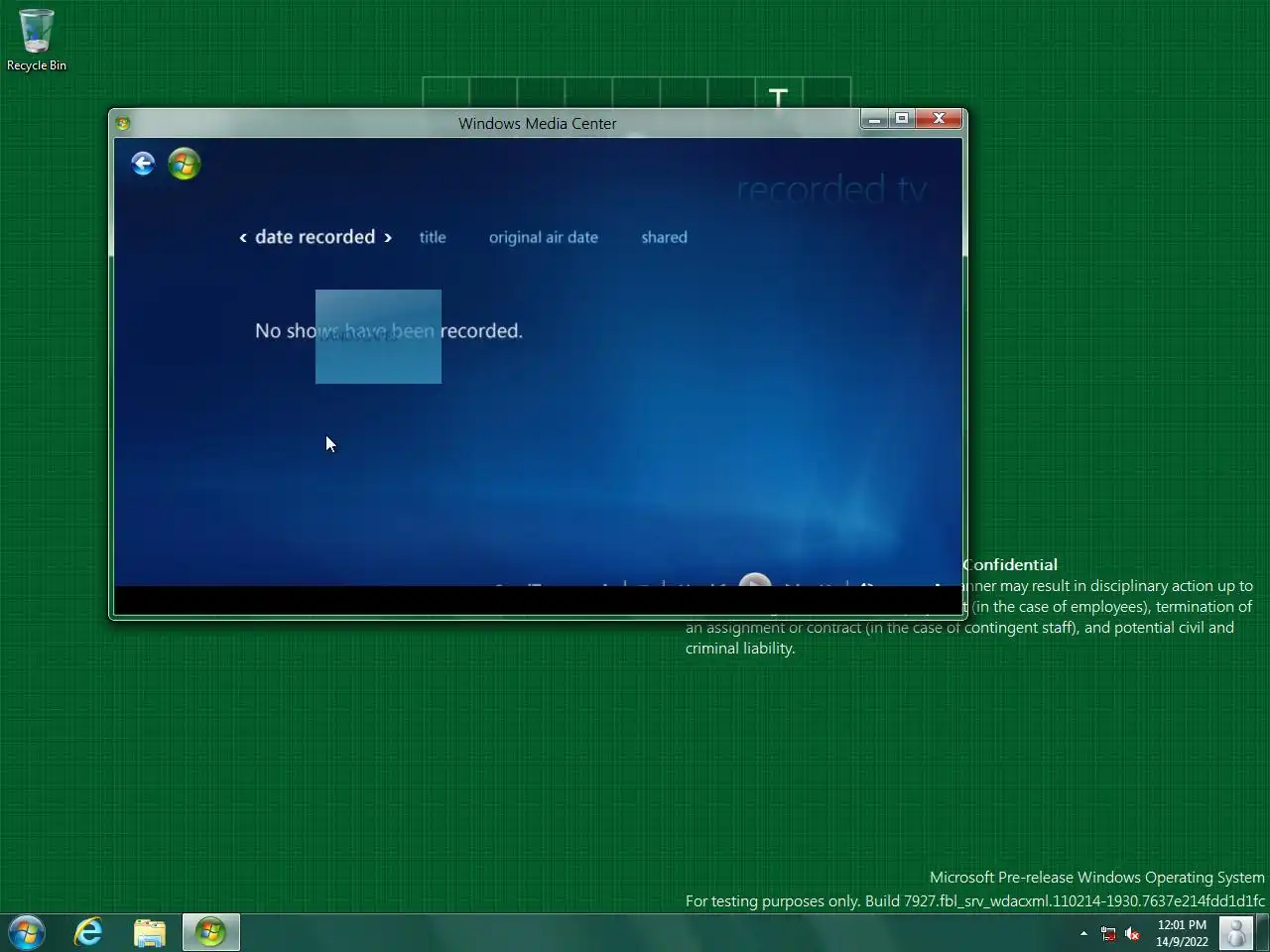The height and width of the screenshot is (952, 1270).
Task: Switch to the shared recordings view
Action: (664, 237)
